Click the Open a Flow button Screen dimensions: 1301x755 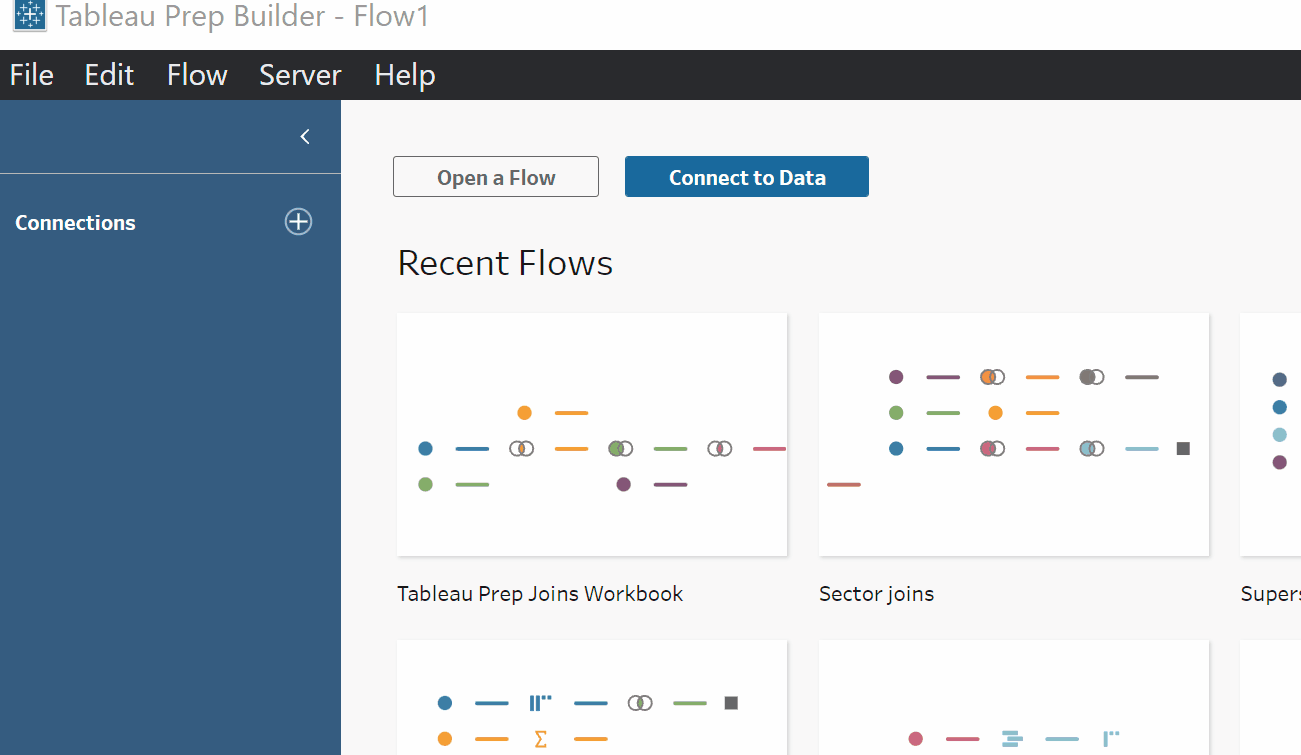pos(496,177)
